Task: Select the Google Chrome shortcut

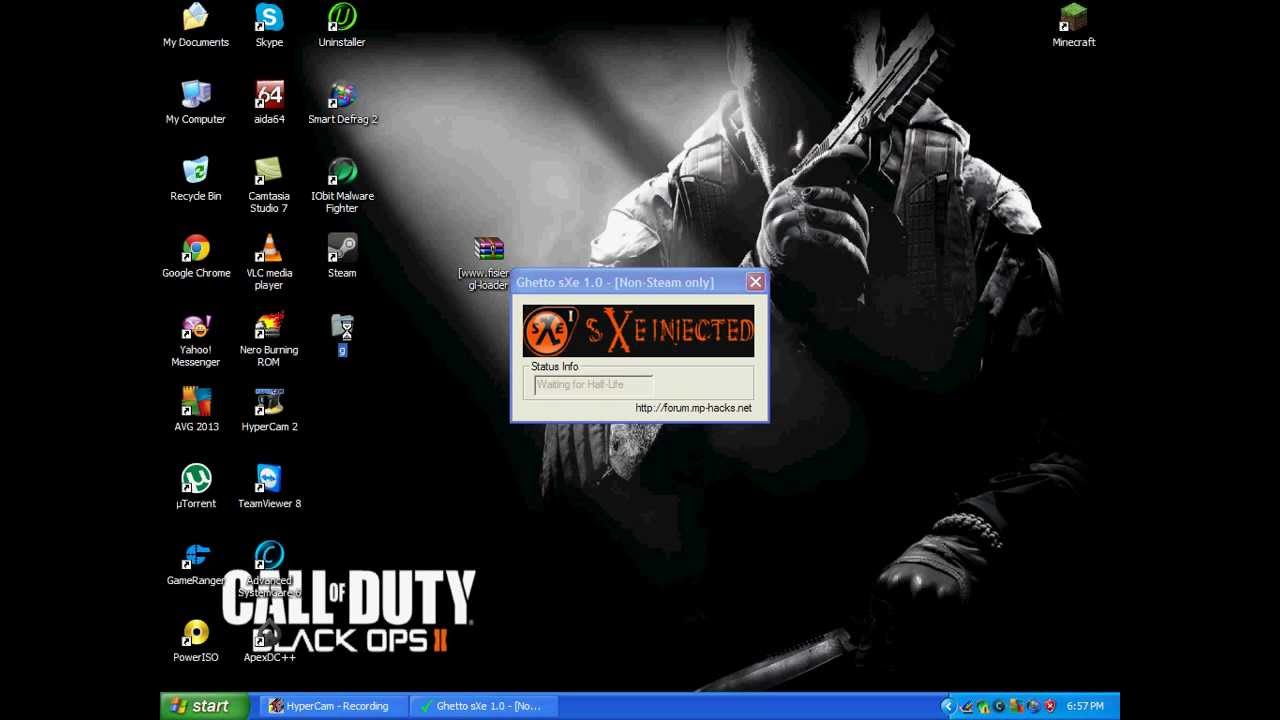Action: [x=196, y=256]
